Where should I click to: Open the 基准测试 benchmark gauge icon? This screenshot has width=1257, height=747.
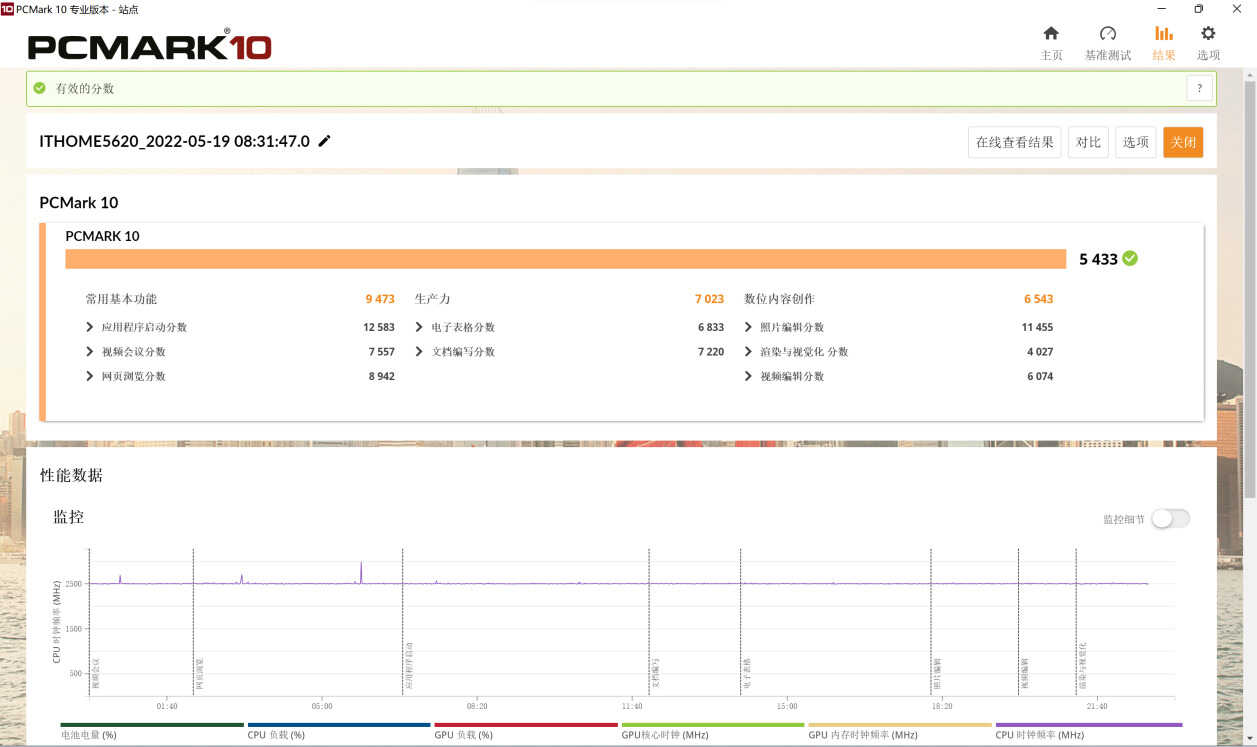pyautogui.click(x=1108, y=33)
